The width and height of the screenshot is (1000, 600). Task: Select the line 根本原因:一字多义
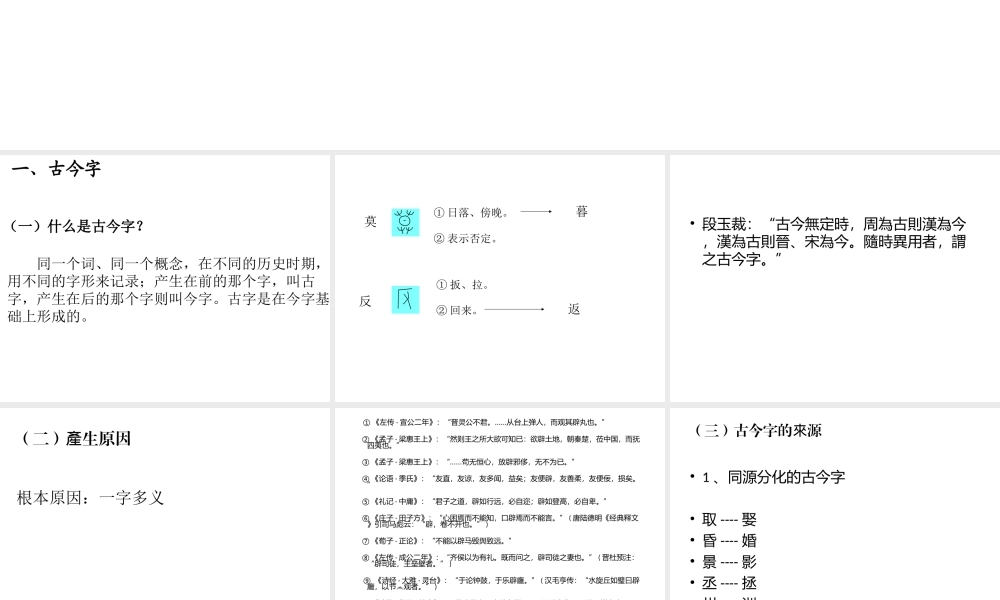(x=91, y=498)
